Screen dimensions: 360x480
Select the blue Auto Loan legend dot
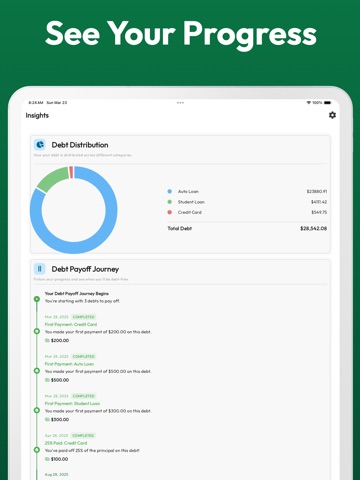pyautogui.click(x=169, y=191)
